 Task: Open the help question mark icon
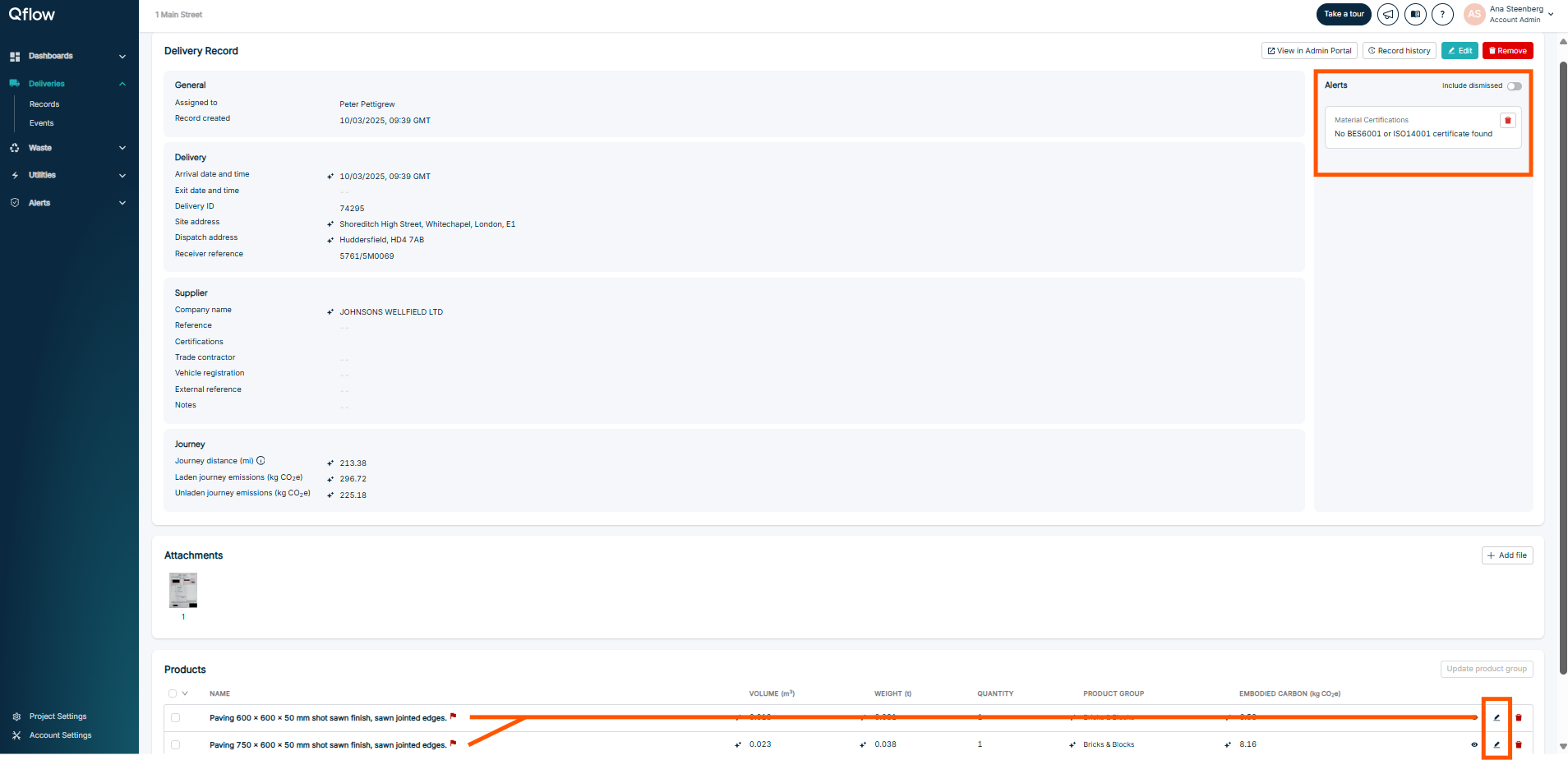pyautogui.click(x=1442, y=14)
